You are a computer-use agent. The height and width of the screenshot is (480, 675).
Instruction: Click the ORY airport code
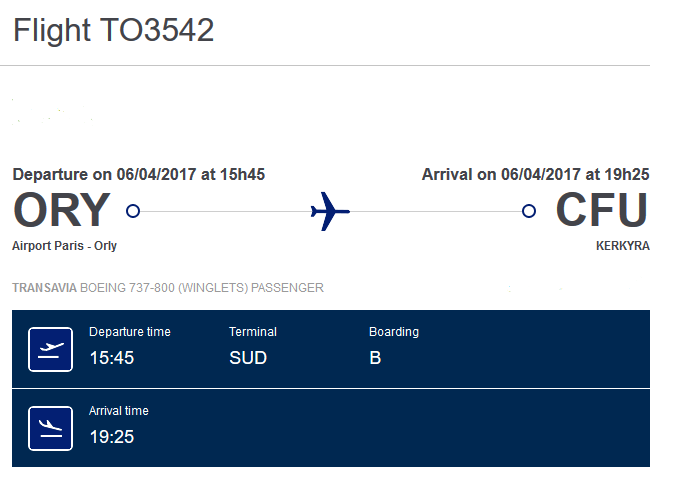62,210
